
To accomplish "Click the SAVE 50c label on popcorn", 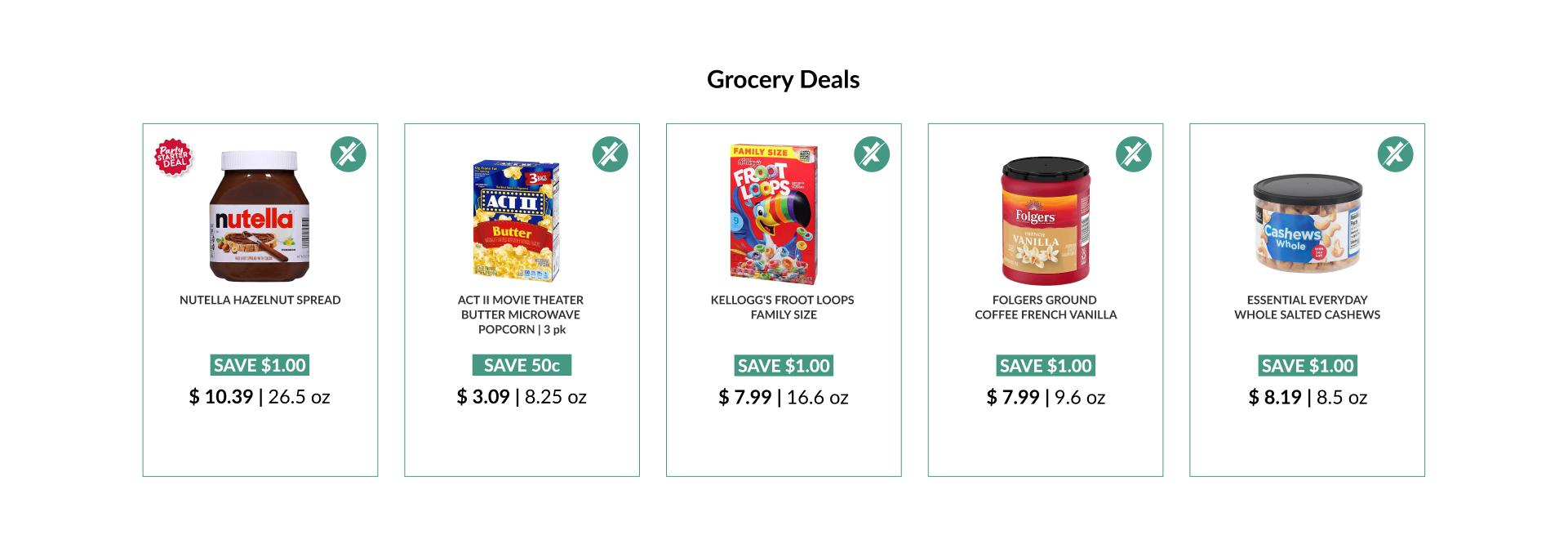I will click(x=522, y=365).
